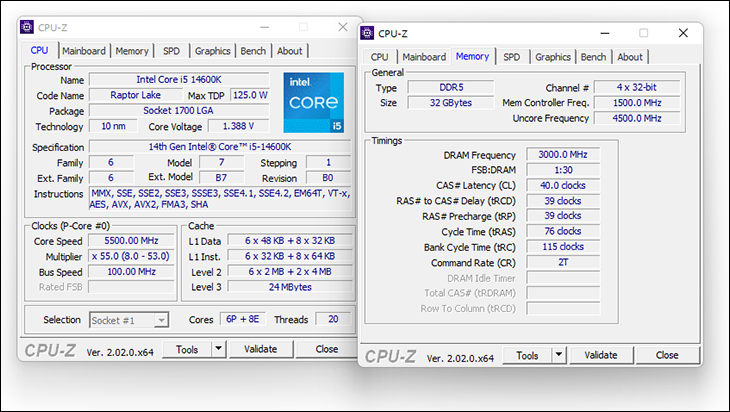Image resolution: width=730 pixels, height=412 pixels.
Task: Click Level 2 cache value 6 x 2 MB
Action: [x=290, y=271]
